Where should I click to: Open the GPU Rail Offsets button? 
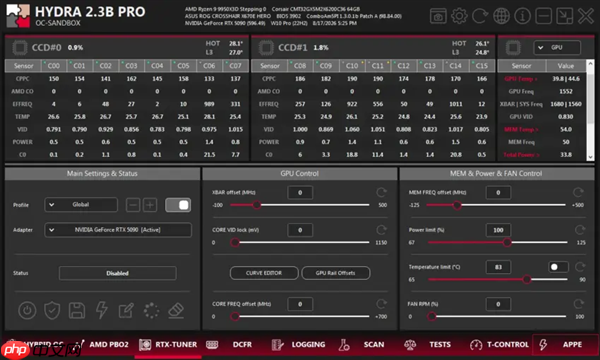pos(336,273)
